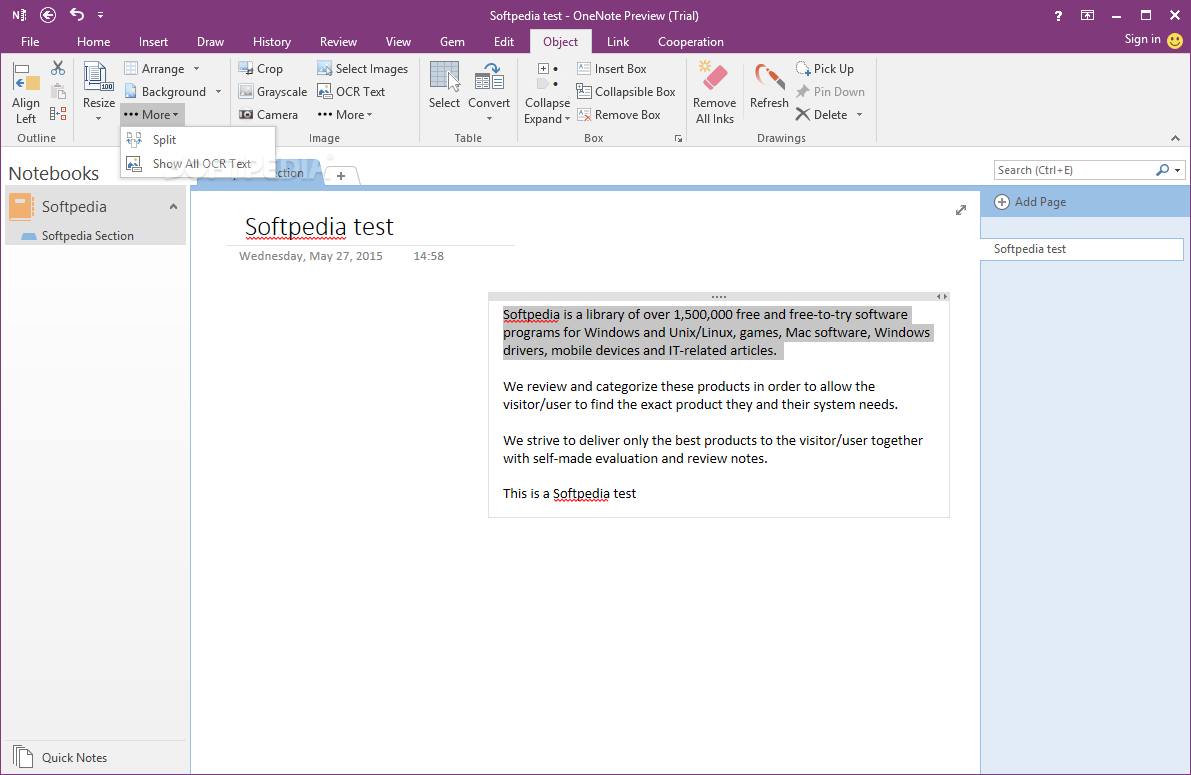Open the Background dropdown arrow
The height and width of the screenshot is (775, 1191).
pyautogui.click(x=219, y=91)
